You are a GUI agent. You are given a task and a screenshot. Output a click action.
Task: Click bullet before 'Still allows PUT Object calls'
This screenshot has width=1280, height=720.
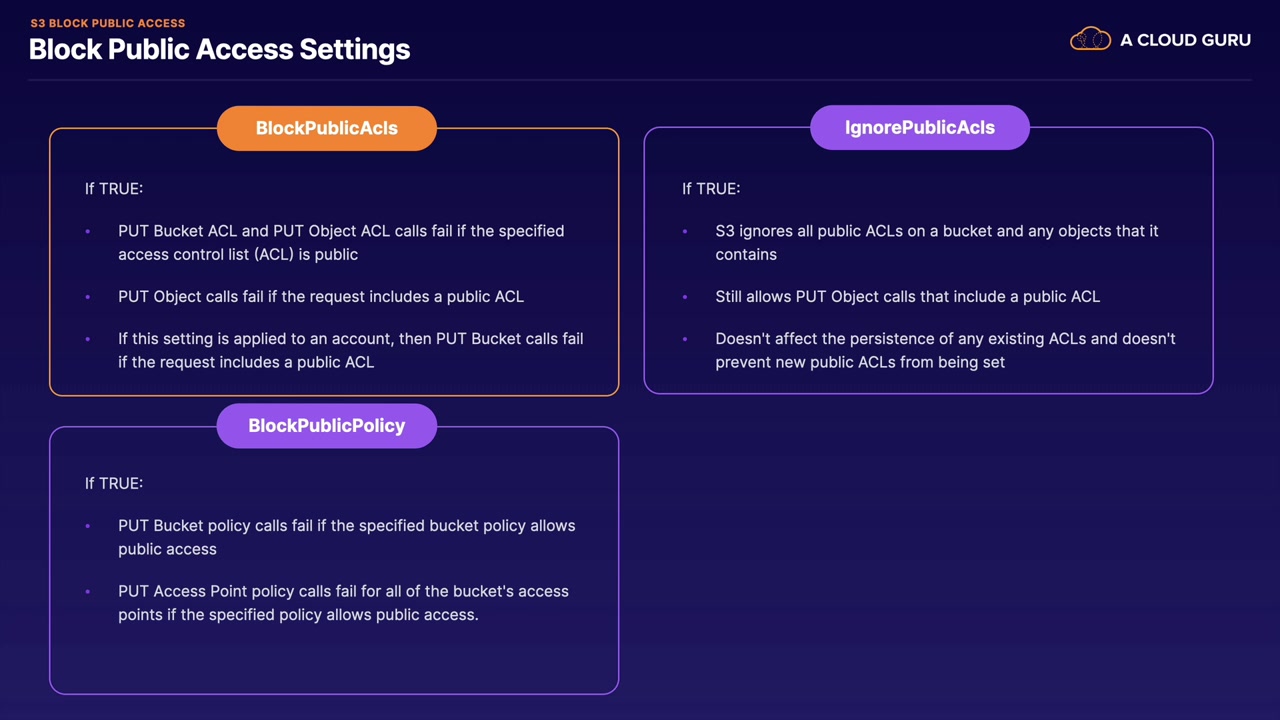[x=685, y=297]
